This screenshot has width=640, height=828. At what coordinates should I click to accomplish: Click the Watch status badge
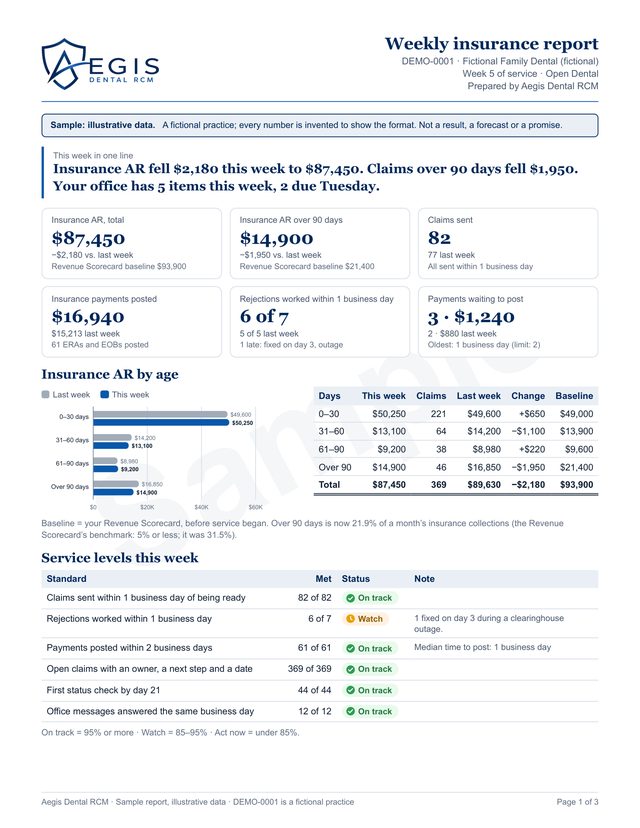coord(365,619)
